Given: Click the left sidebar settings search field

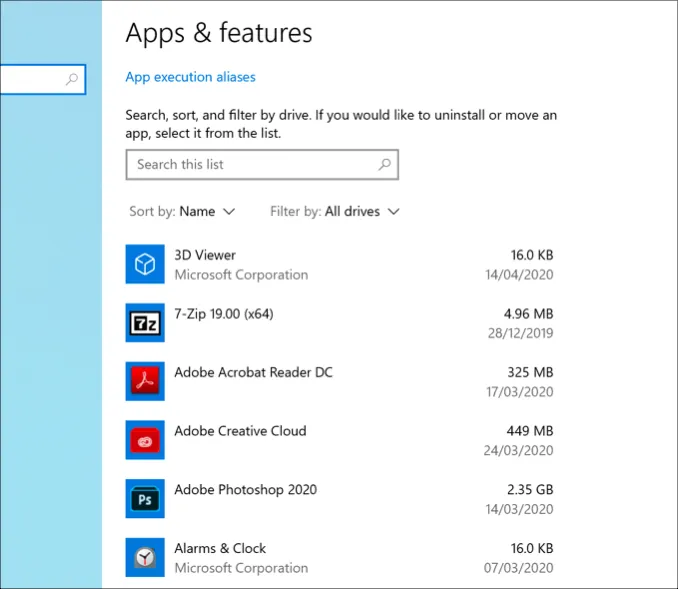Looking at the screenshot, I should coord(30,79).
